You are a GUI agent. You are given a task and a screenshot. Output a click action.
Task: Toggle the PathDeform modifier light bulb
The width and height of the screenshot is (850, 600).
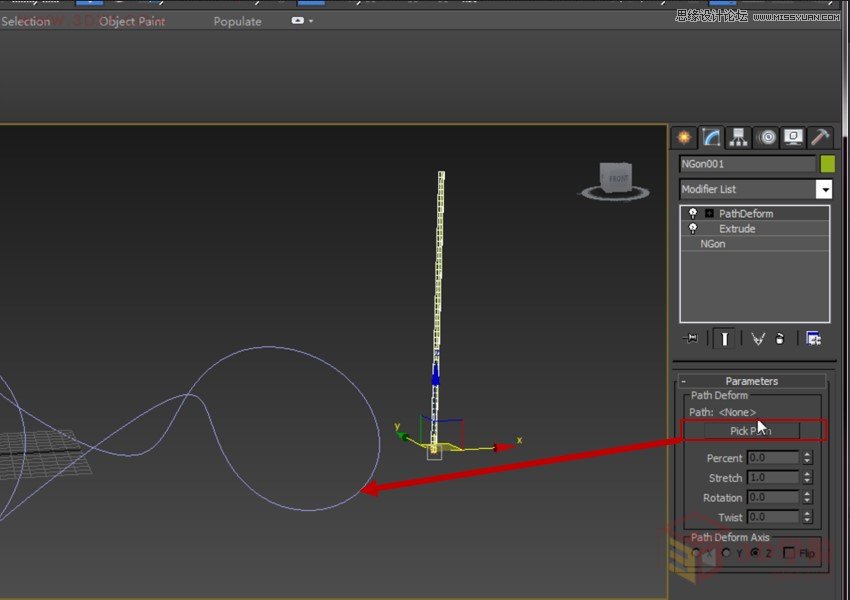click(693, 213)
